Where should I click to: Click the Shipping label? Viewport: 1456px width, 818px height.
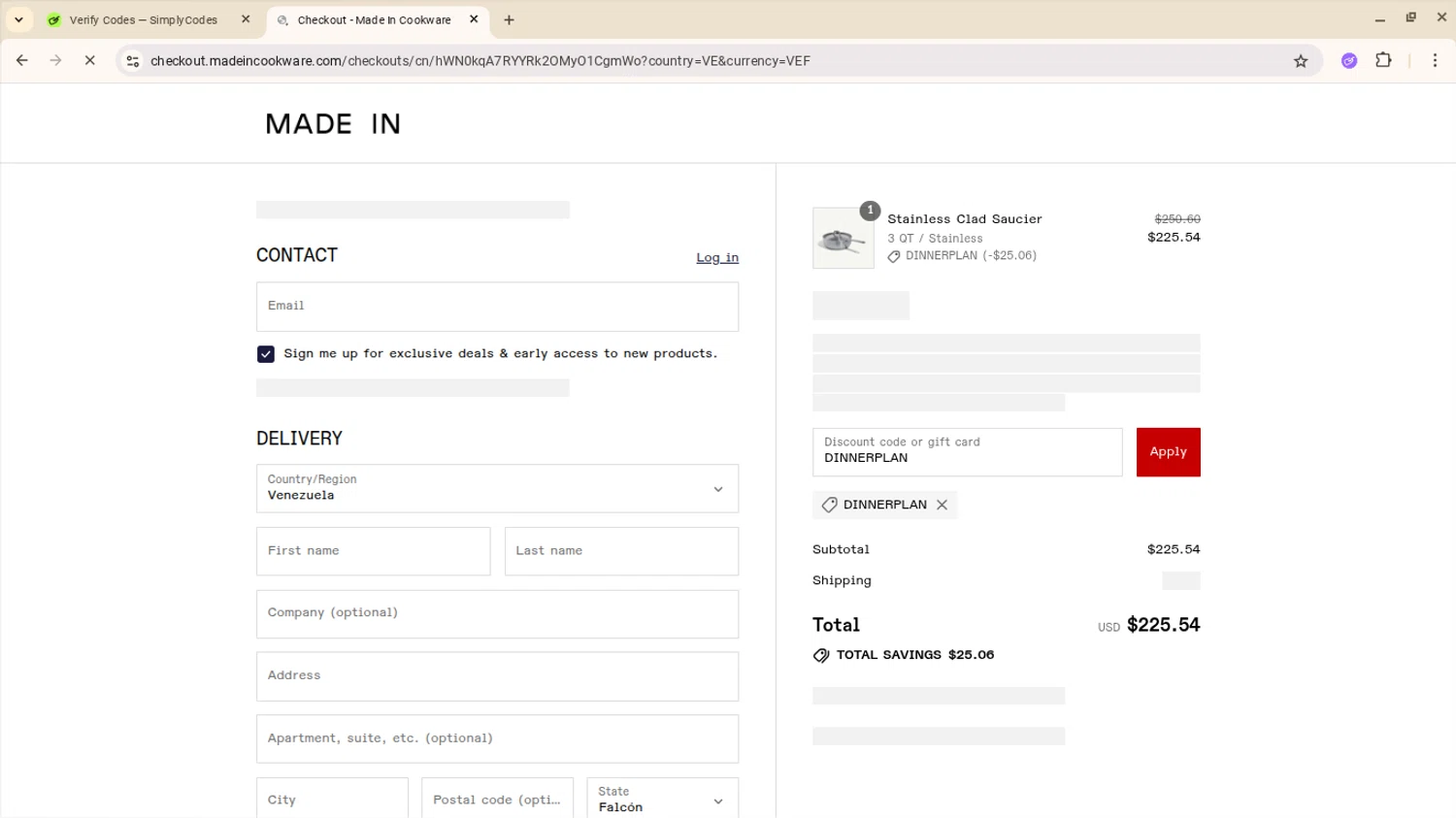(x=842, y=580)
